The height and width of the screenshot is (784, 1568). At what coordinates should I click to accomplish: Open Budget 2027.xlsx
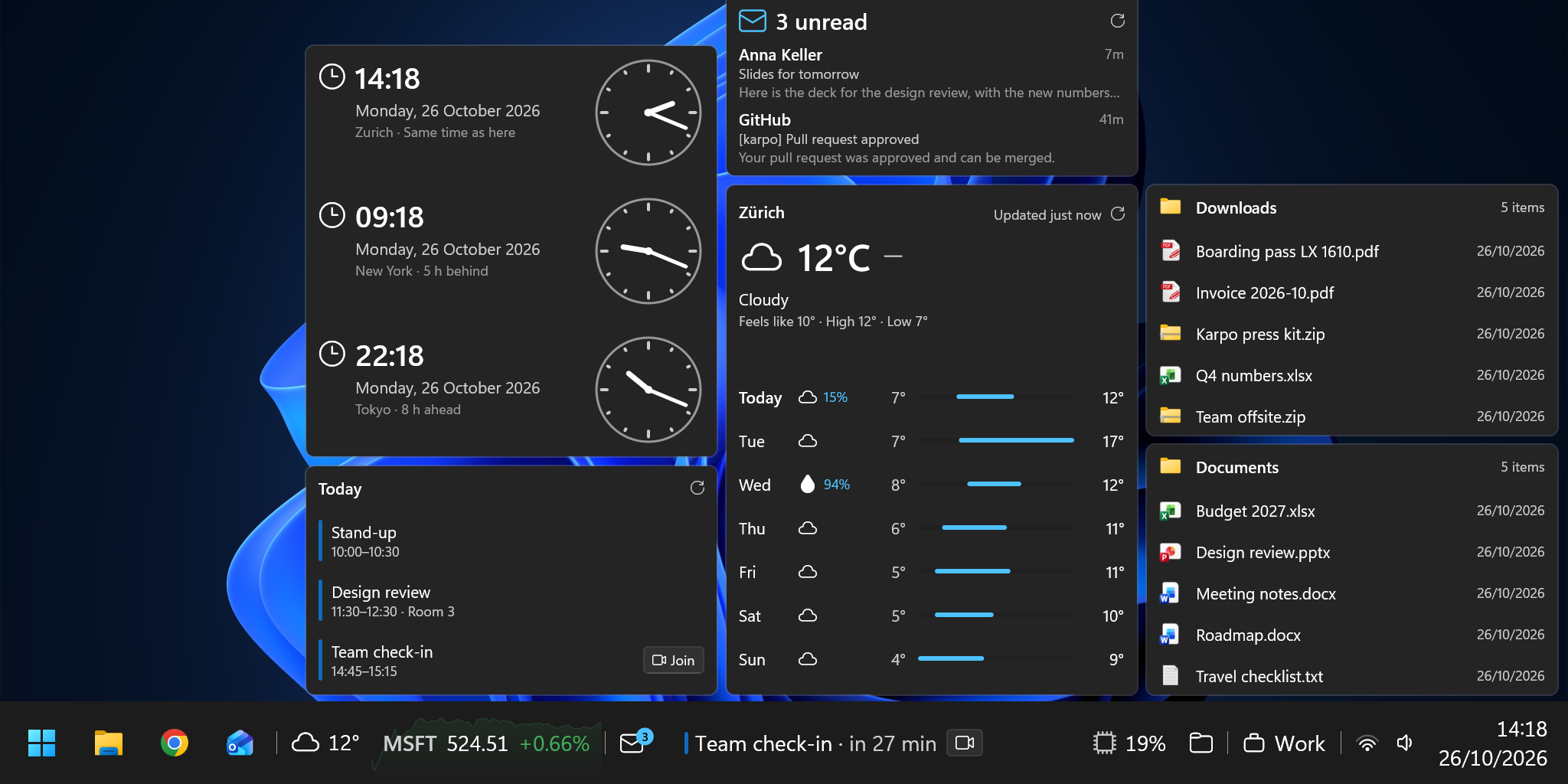1351,511
